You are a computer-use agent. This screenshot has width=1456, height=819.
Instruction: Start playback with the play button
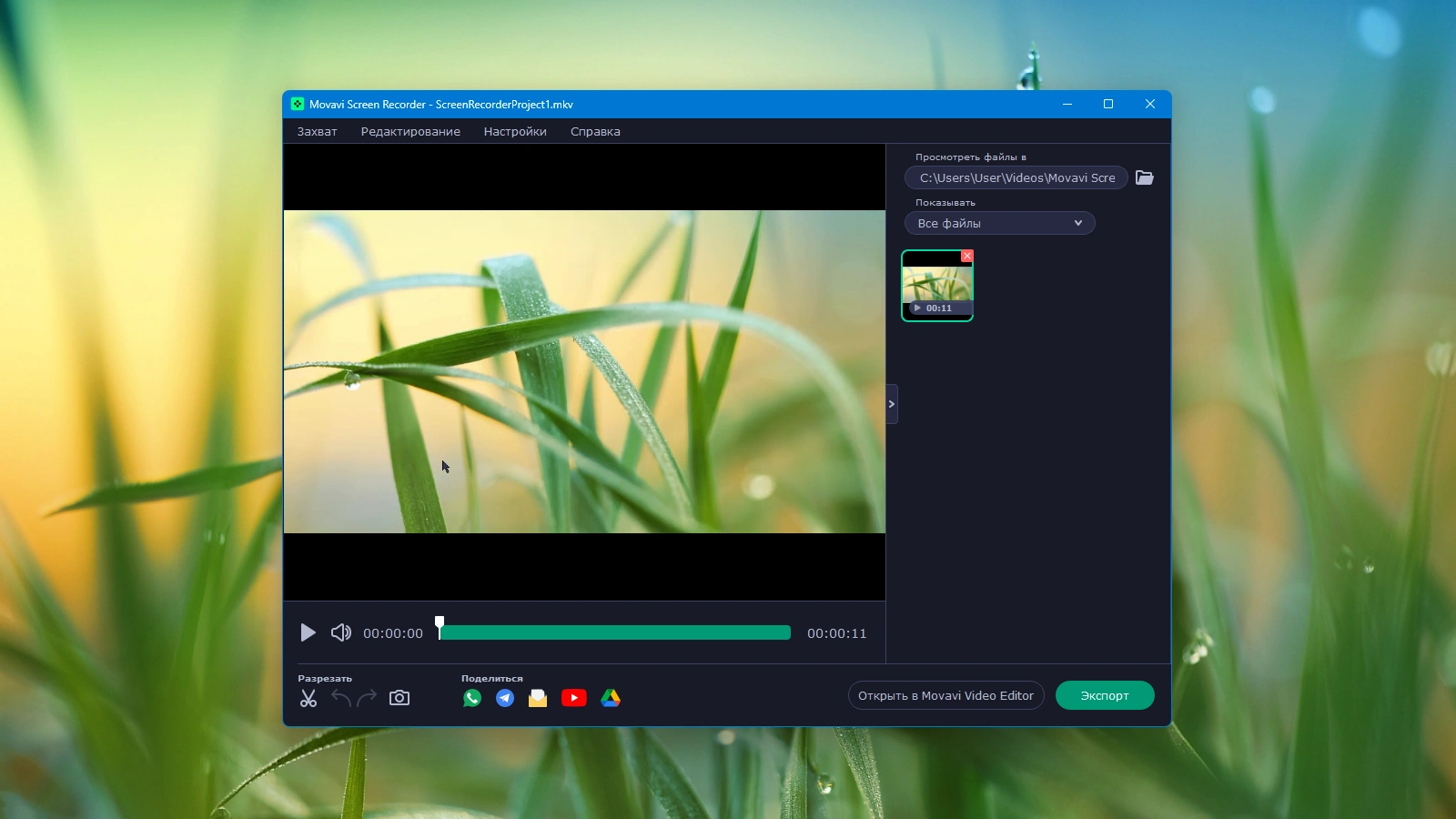point(308,632)
